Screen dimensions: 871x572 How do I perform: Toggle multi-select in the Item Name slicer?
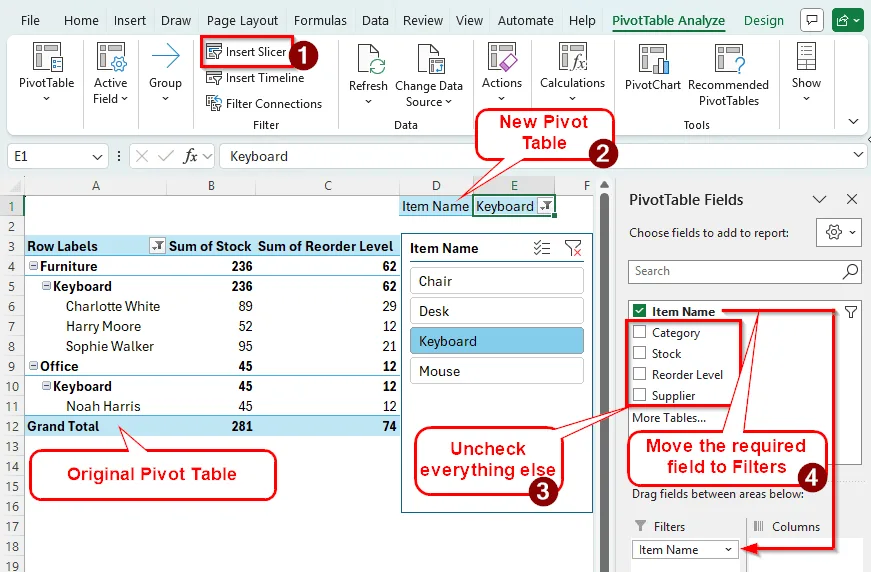542,248
